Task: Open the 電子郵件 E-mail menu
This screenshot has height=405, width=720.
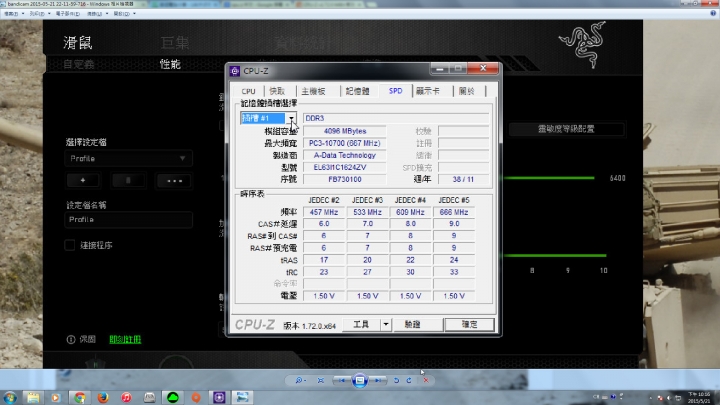Action: point(70,14)
